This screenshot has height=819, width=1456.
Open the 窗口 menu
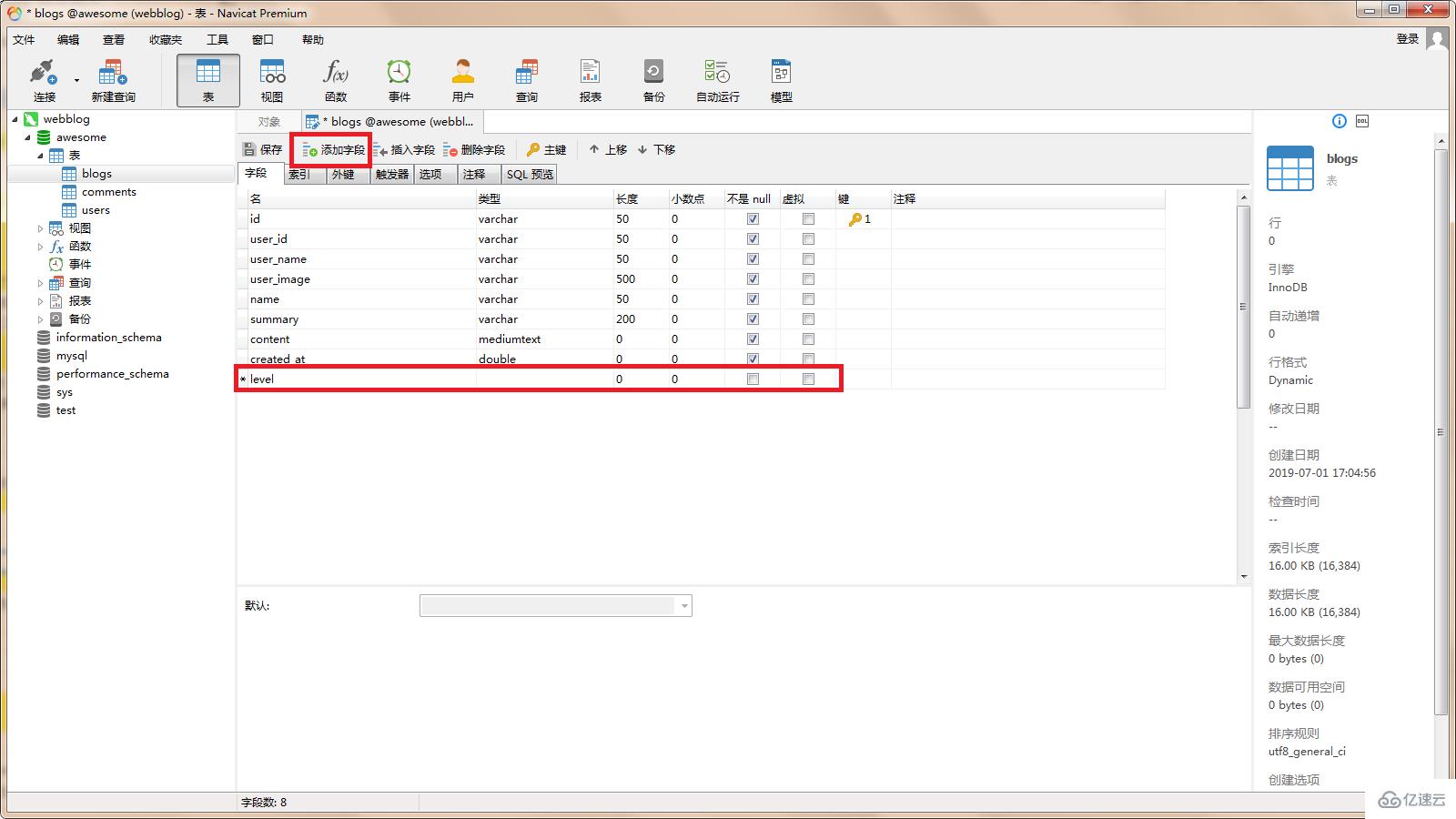point(263,39)
